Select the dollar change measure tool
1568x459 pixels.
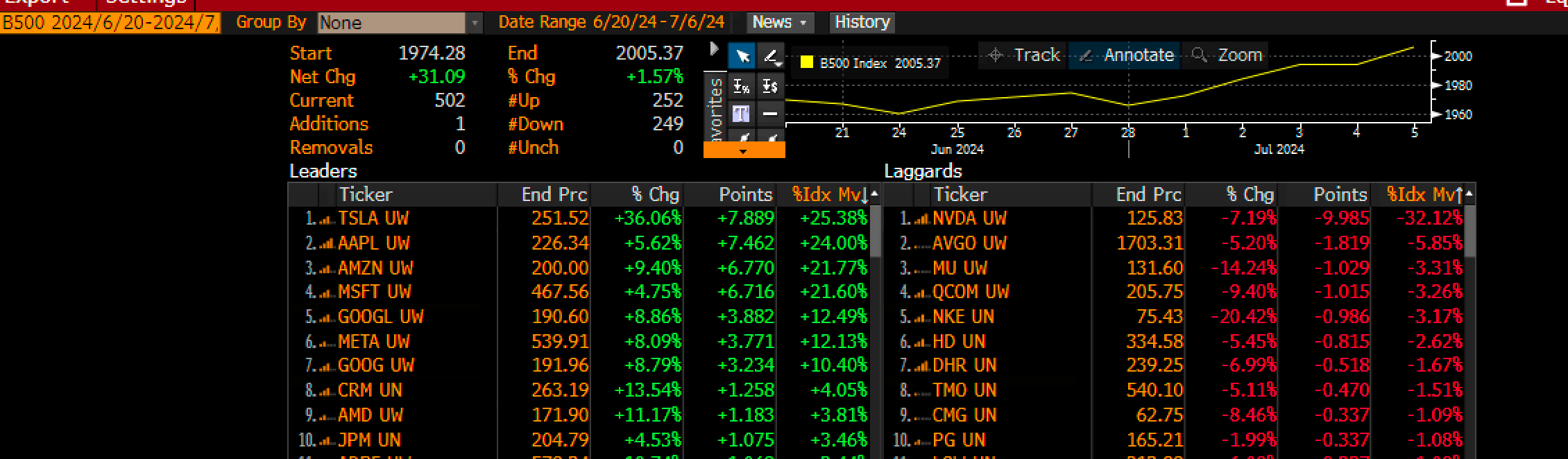[770, 87]
